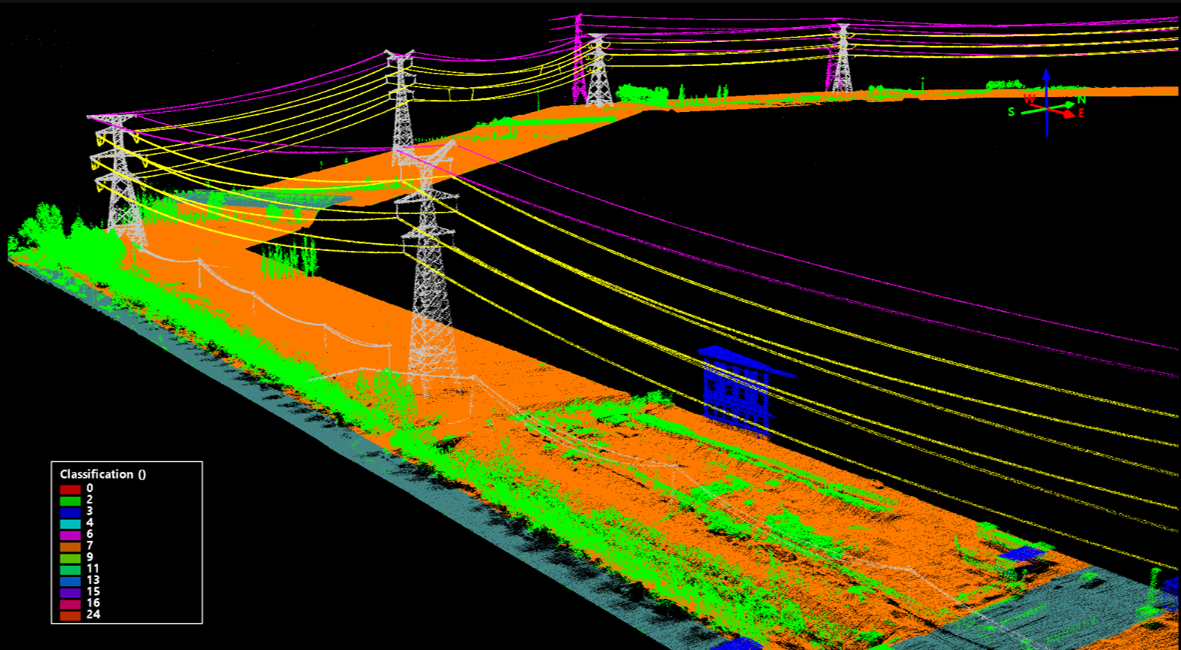Click the red swatch for class 0

(x=70, y=489)
